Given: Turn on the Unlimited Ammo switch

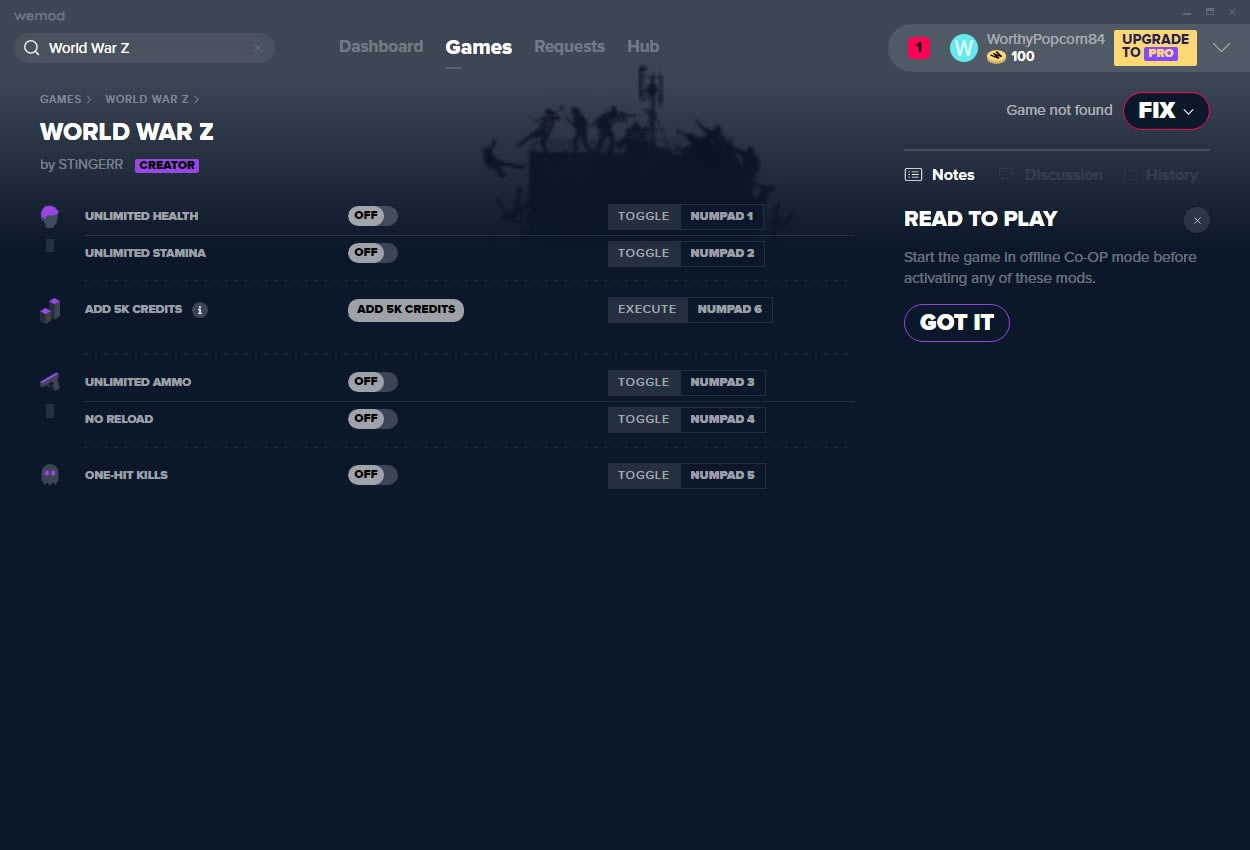Looking at the screenshot, I should 373,382.
